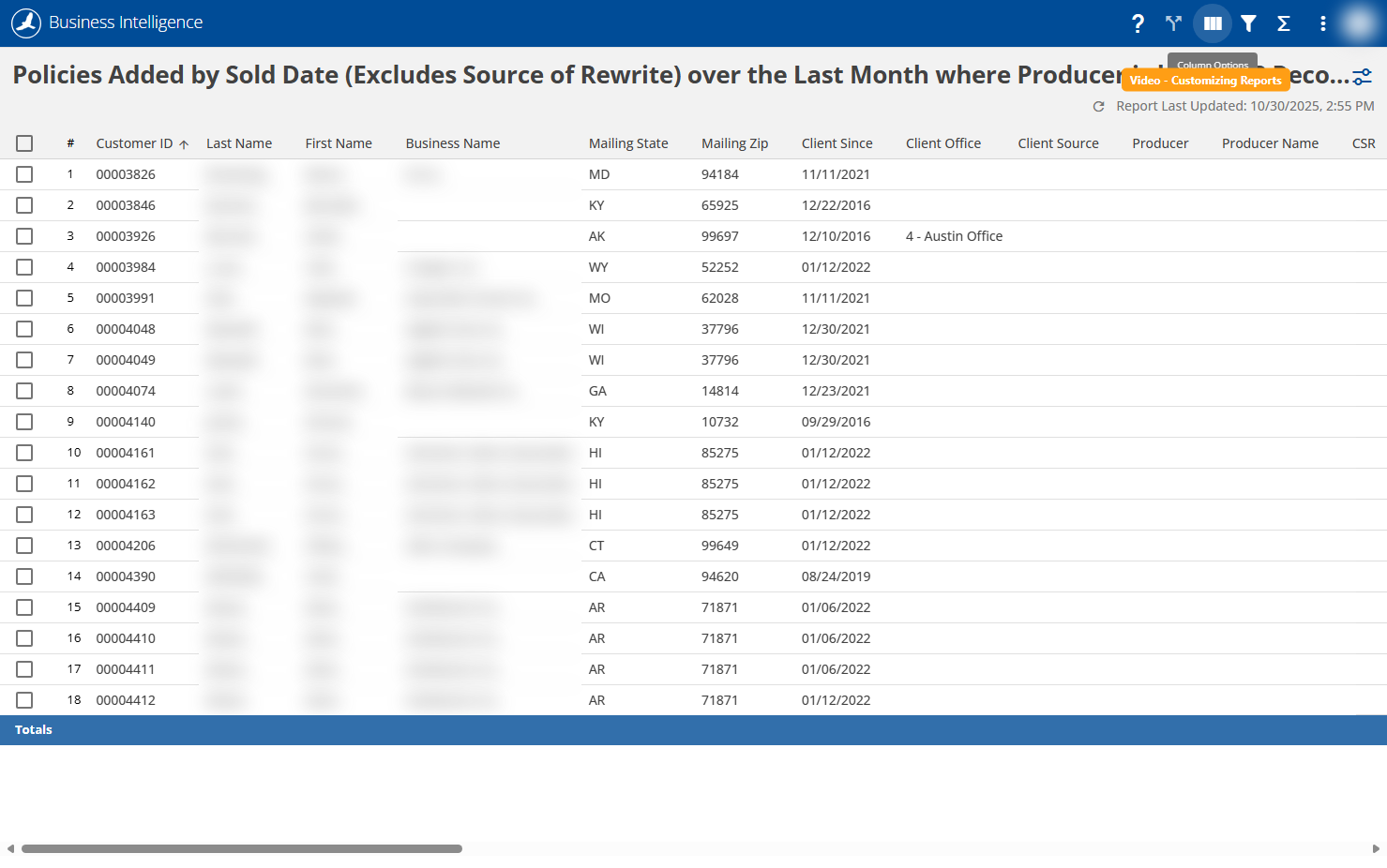Click the report settings sliders icon
Viewport: 1387px width, 868px height.
tap(1363, 77)
